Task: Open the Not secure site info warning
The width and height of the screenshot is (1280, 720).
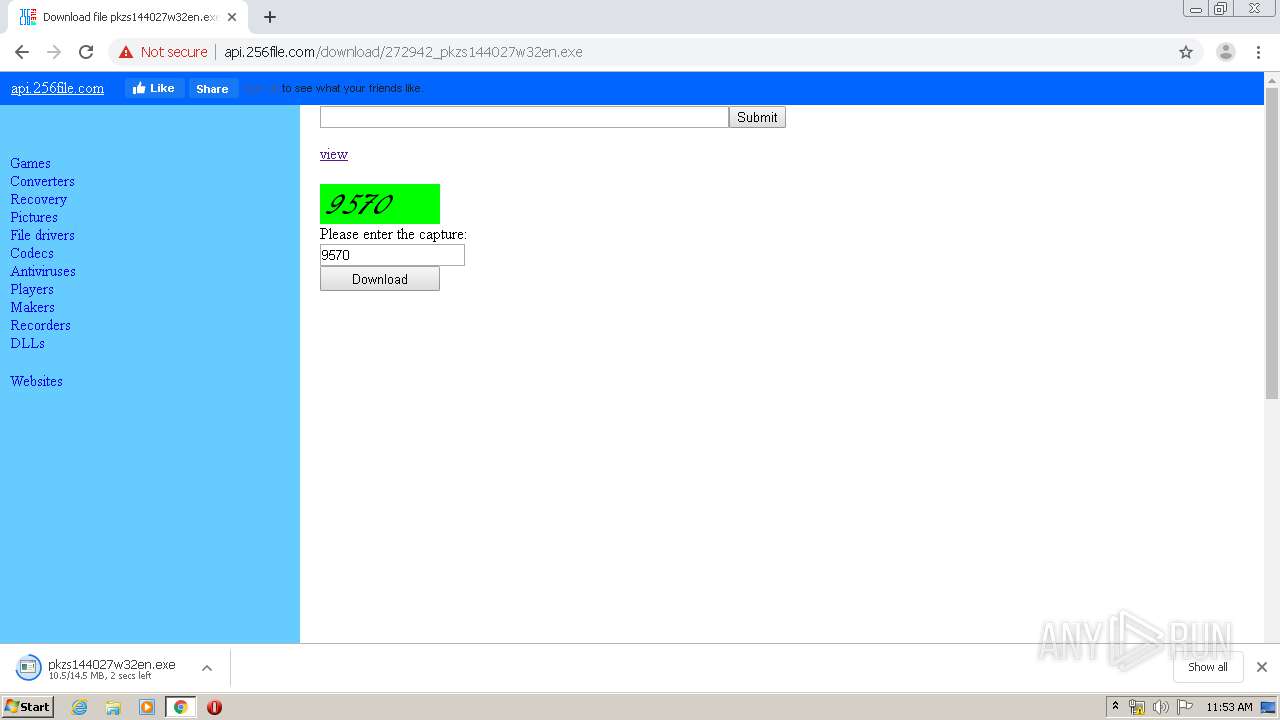Action: tap(163, 52)
